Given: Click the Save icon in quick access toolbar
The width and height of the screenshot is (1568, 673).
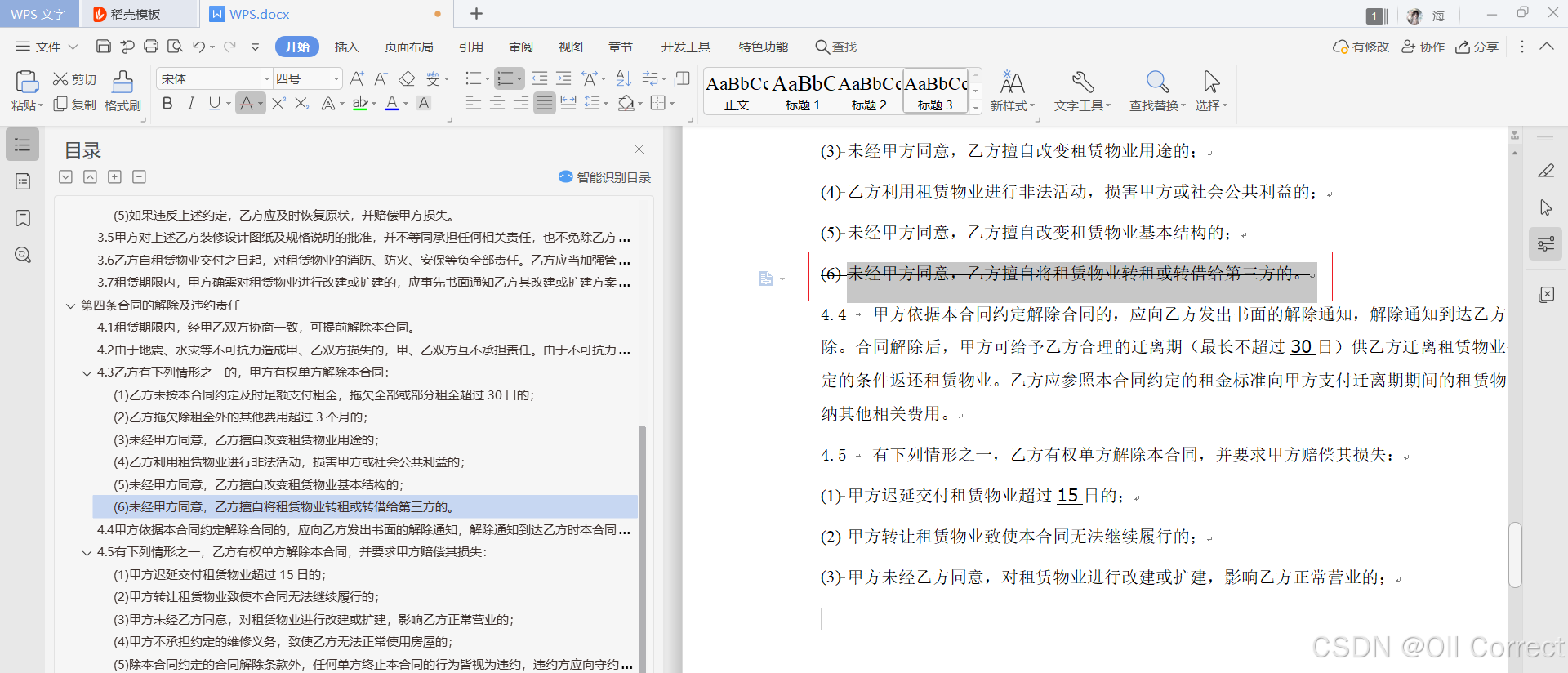Looking at the screenshot, I should coord(103,47).
